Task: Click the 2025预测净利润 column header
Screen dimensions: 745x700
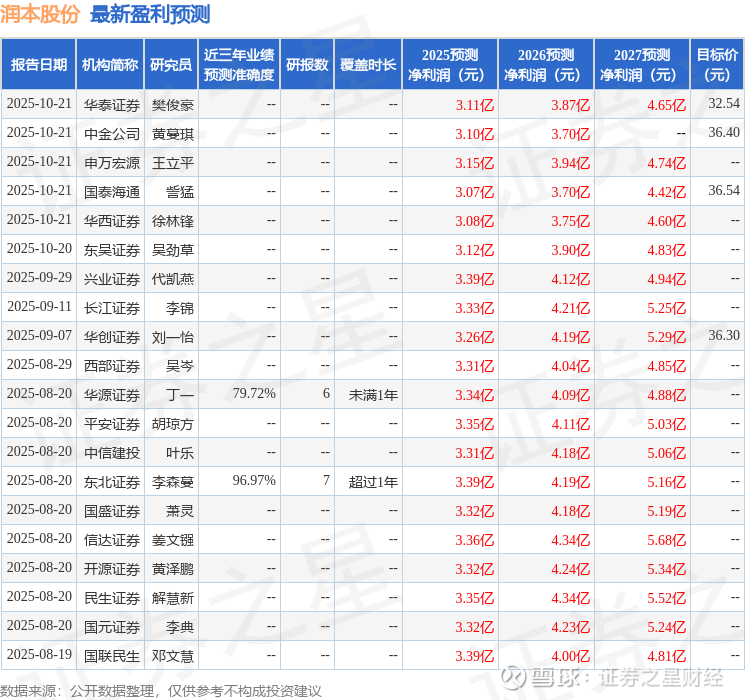Action: point(450,65)
